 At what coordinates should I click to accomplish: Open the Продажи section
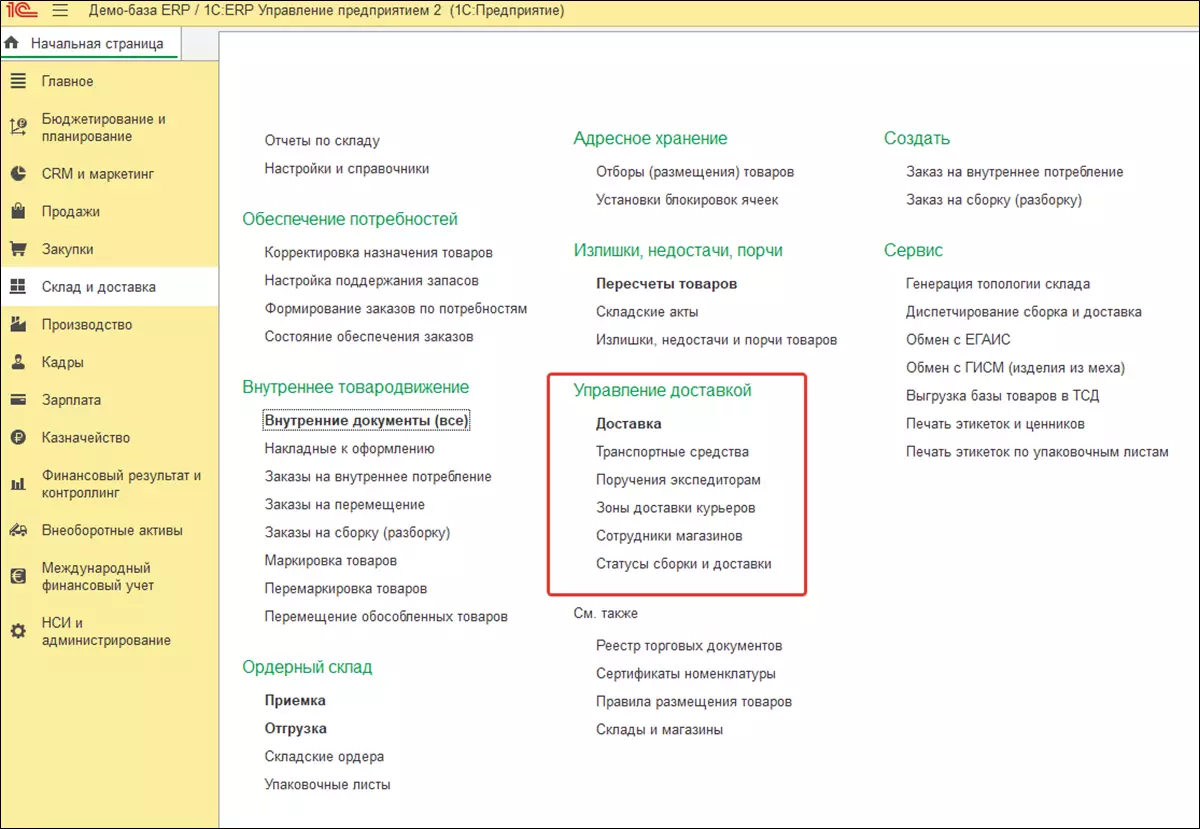(70, 212)
